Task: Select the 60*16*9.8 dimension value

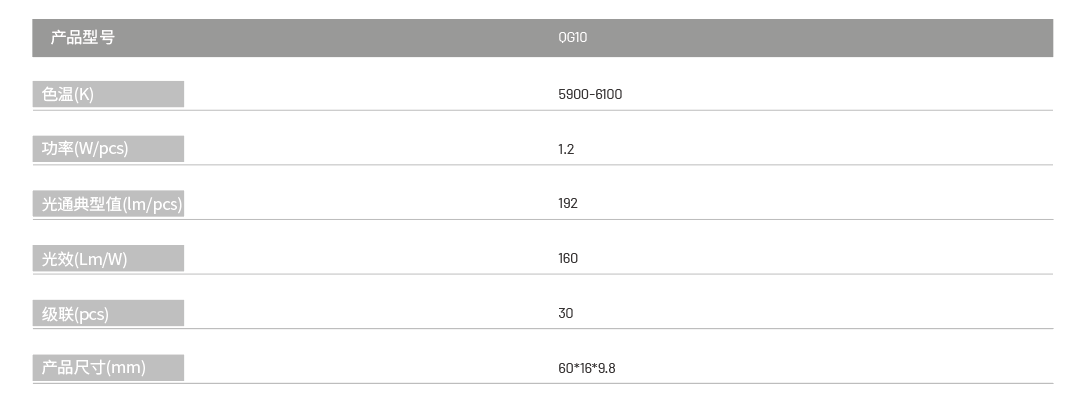Action: pyautogui.click(x=587, y=369)
